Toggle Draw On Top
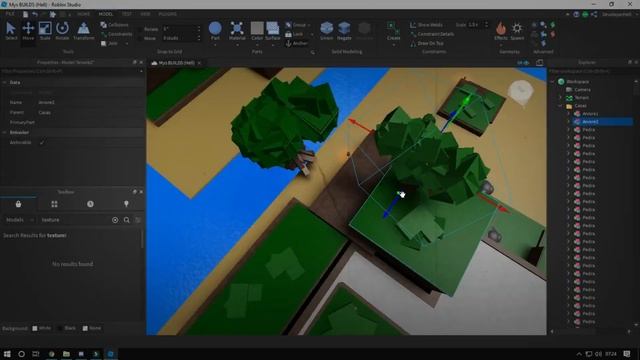Image resolution: width=640 pixels, height=360 pixels. coord(427,43)
